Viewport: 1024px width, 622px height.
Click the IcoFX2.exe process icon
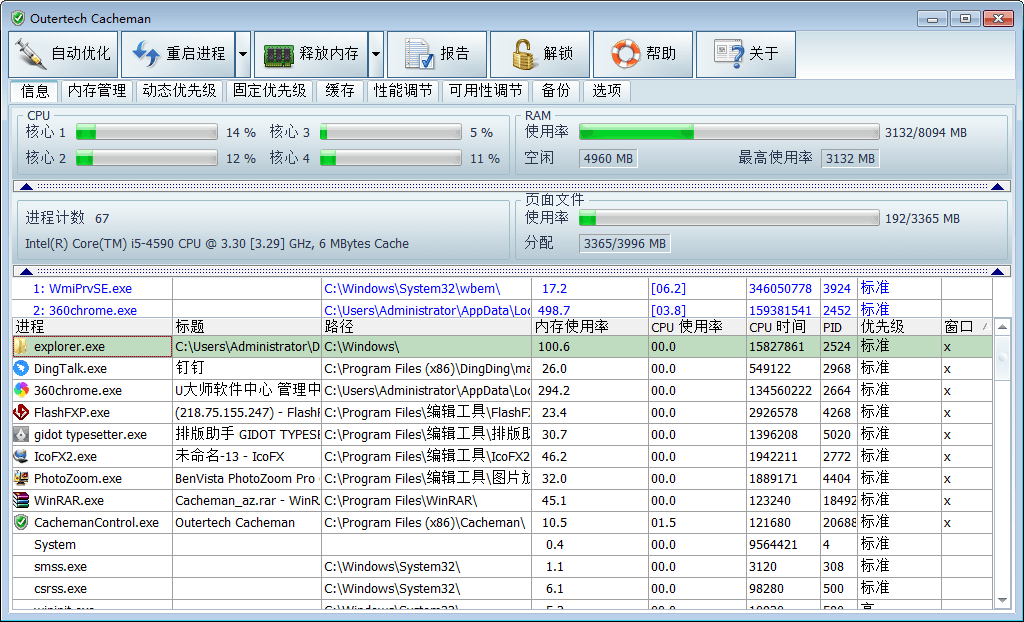pos(22,456)
